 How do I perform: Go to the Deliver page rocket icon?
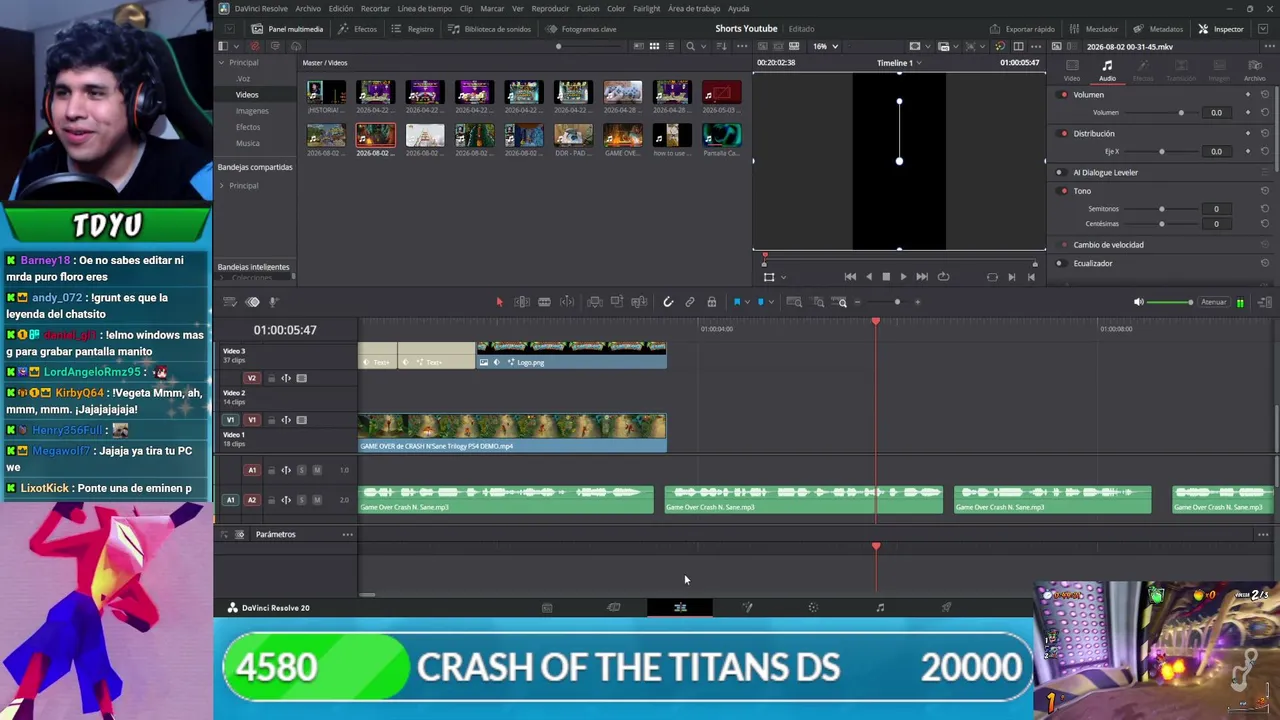946,607
